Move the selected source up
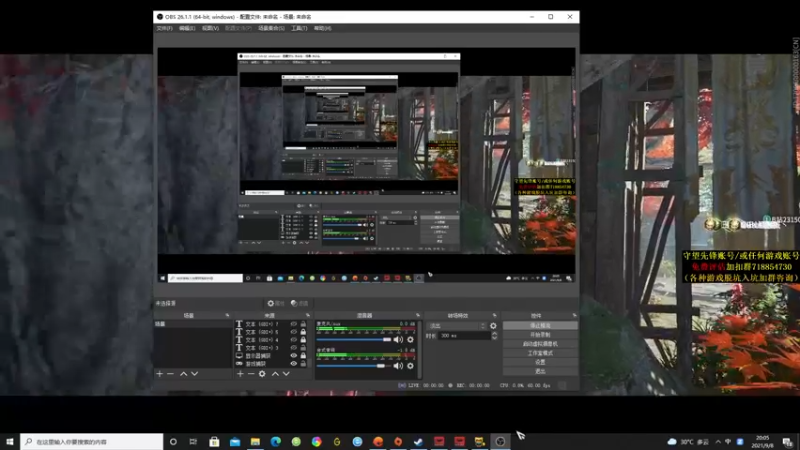The image size is (800, 450). pos(275,374)
